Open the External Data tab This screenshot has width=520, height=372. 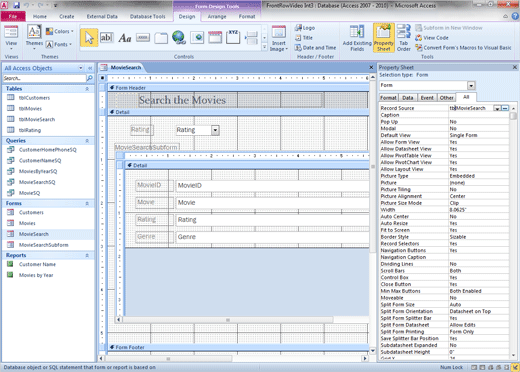(102, 16)
